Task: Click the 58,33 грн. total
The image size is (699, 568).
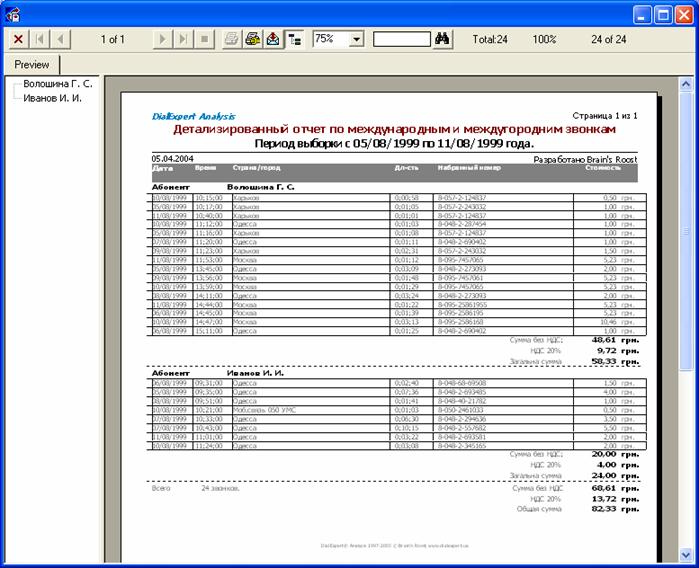Action: [615, 362]
